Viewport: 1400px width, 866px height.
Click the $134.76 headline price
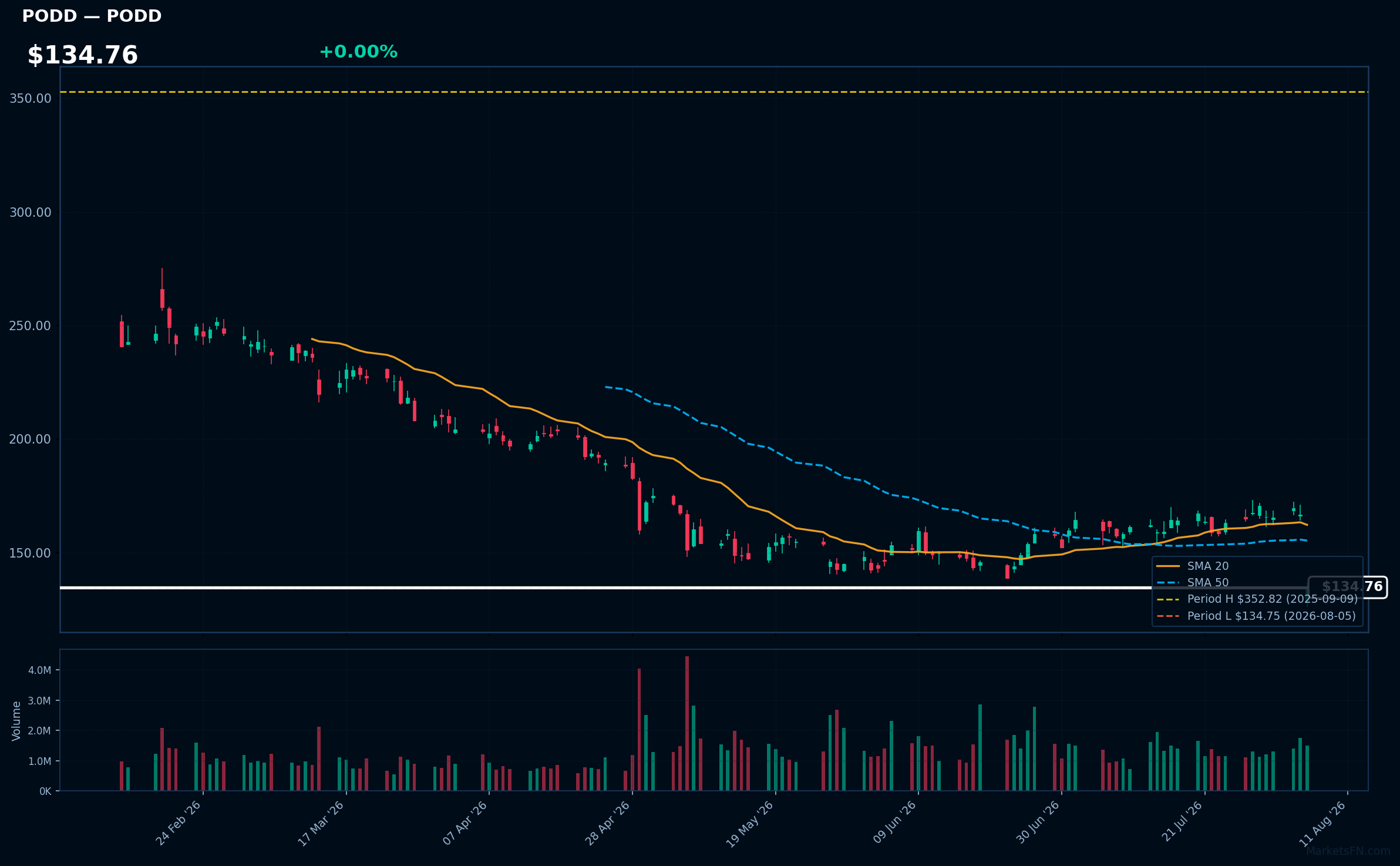[82, 55]
